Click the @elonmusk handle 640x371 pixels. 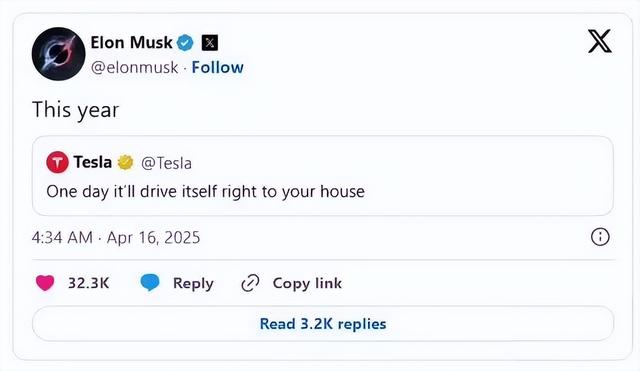click(134, 67)
